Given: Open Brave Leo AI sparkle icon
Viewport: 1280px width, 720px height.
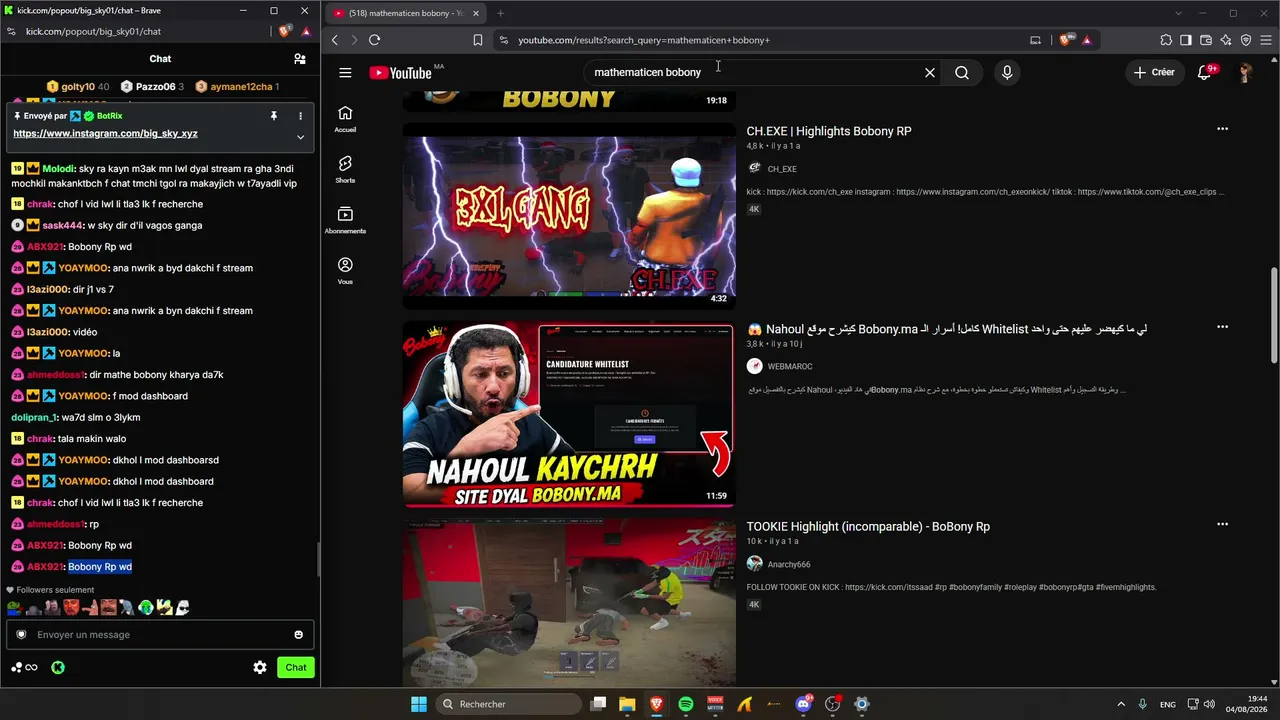Looking at the screenshot, I should click(1226, 40).
